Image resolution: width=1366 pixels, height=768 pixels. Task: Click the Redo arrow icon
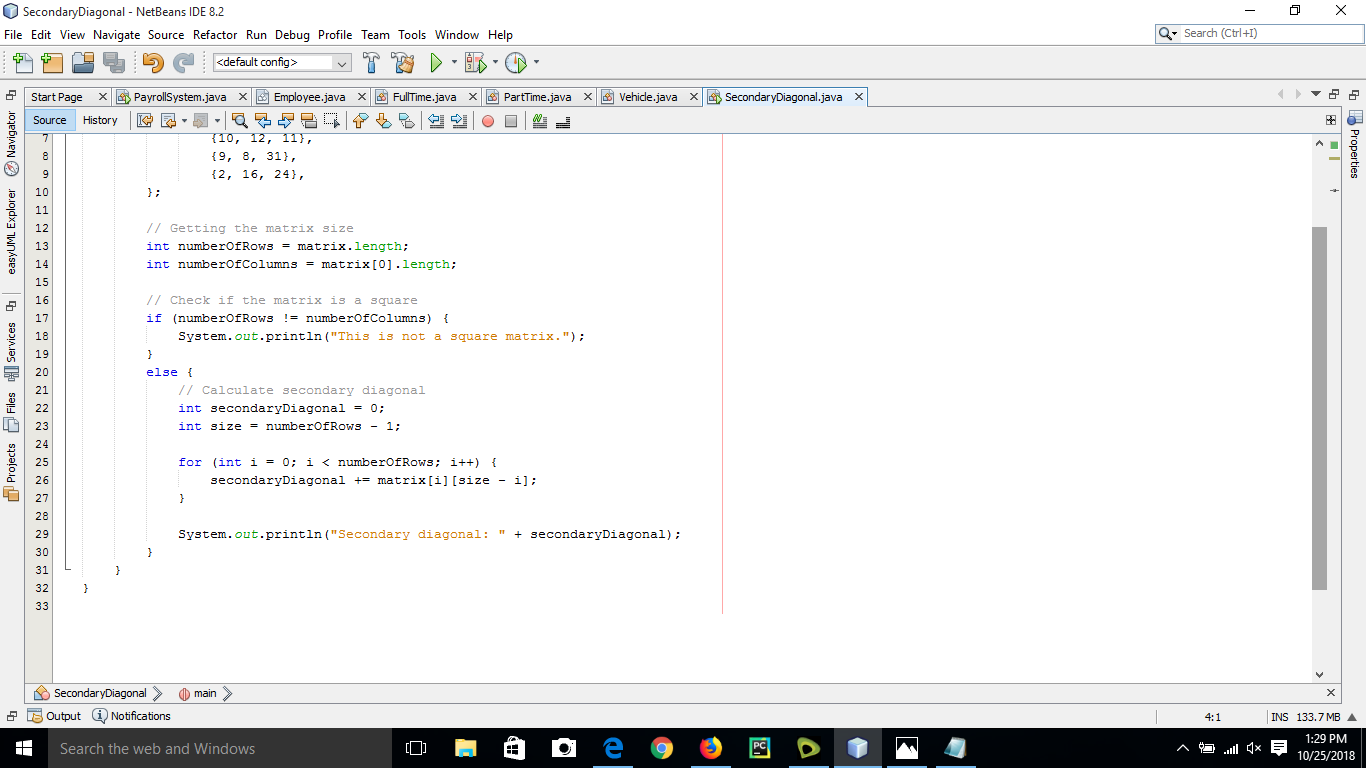[183, 63]
